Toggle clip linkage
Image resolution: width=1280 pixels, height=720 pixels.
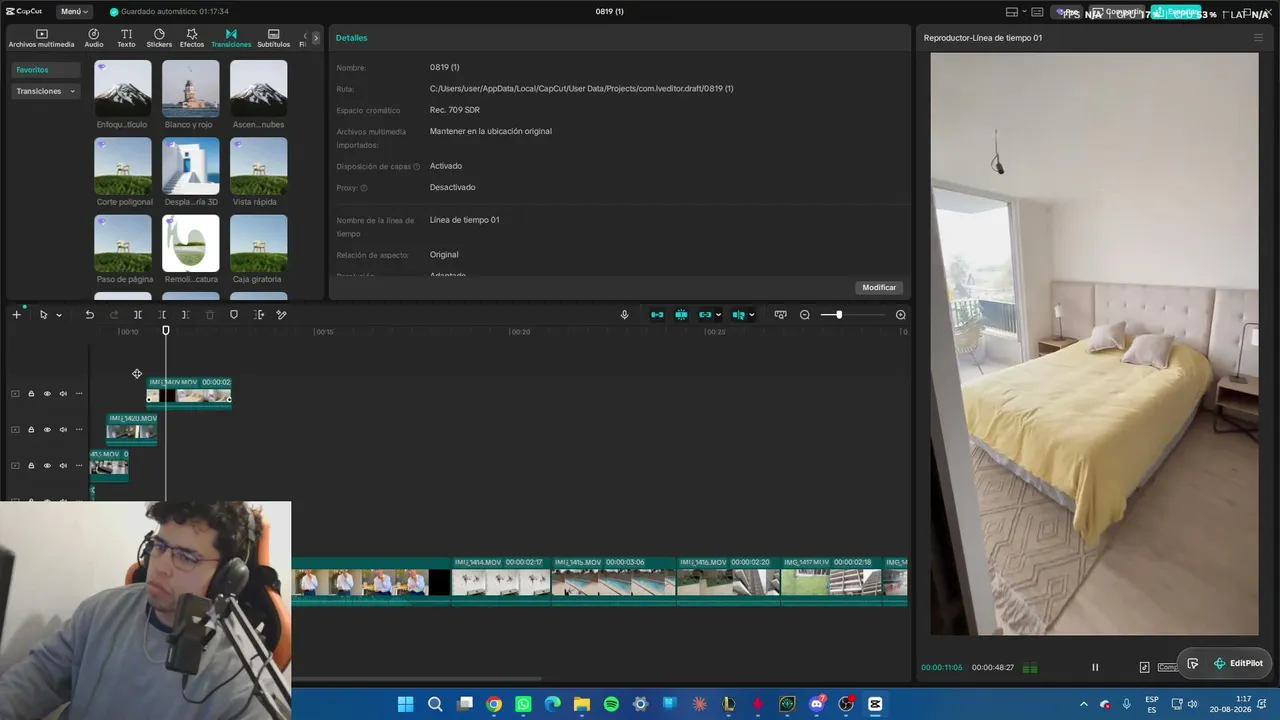pos(705,315)
